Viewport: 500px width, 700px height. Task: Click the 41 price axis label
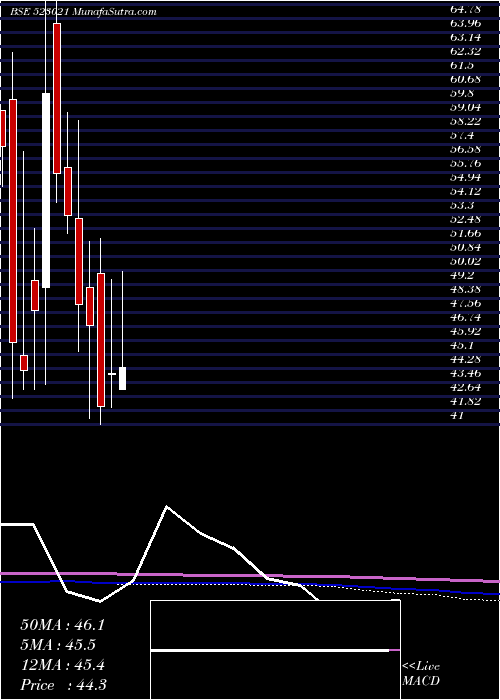point(458,416)
